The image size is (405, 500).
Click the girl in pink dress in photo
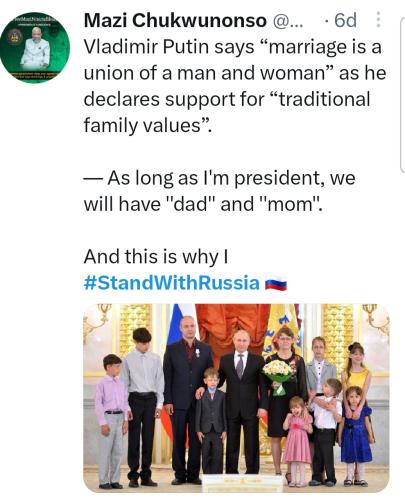(297, 440)
